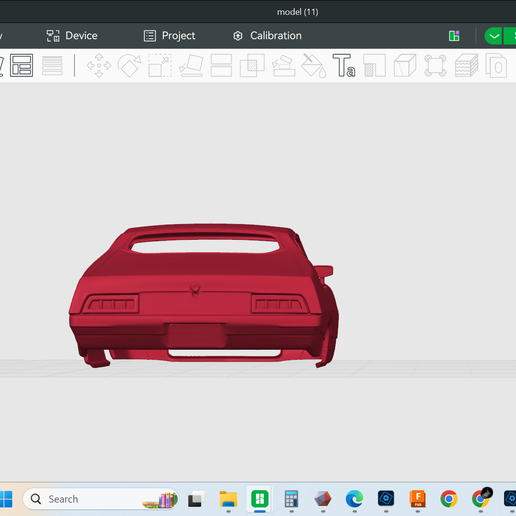Select the variable layer height icon
516x516 pixels.
(52, 65)
